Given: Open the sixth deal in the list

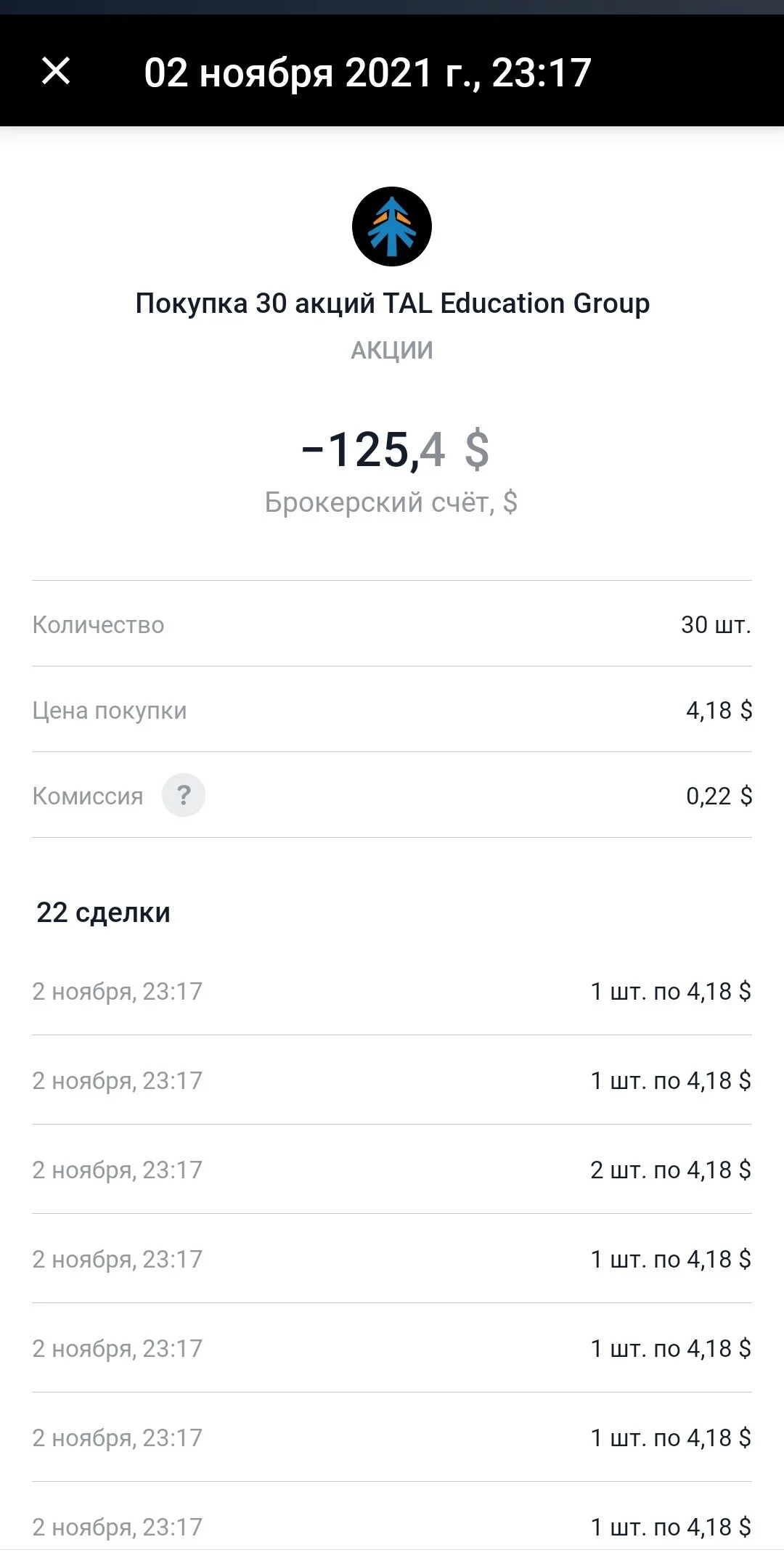Looking at the screenshot, I should (x=392, y=1437).
